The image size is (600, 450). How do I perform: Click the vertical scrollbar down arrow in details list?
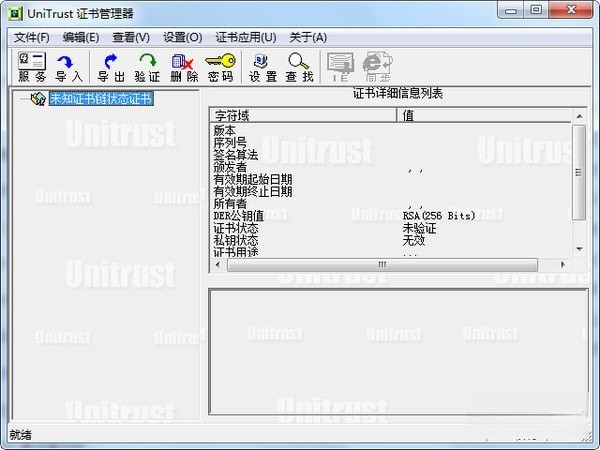pyautogui.click(x=579, y=247)
